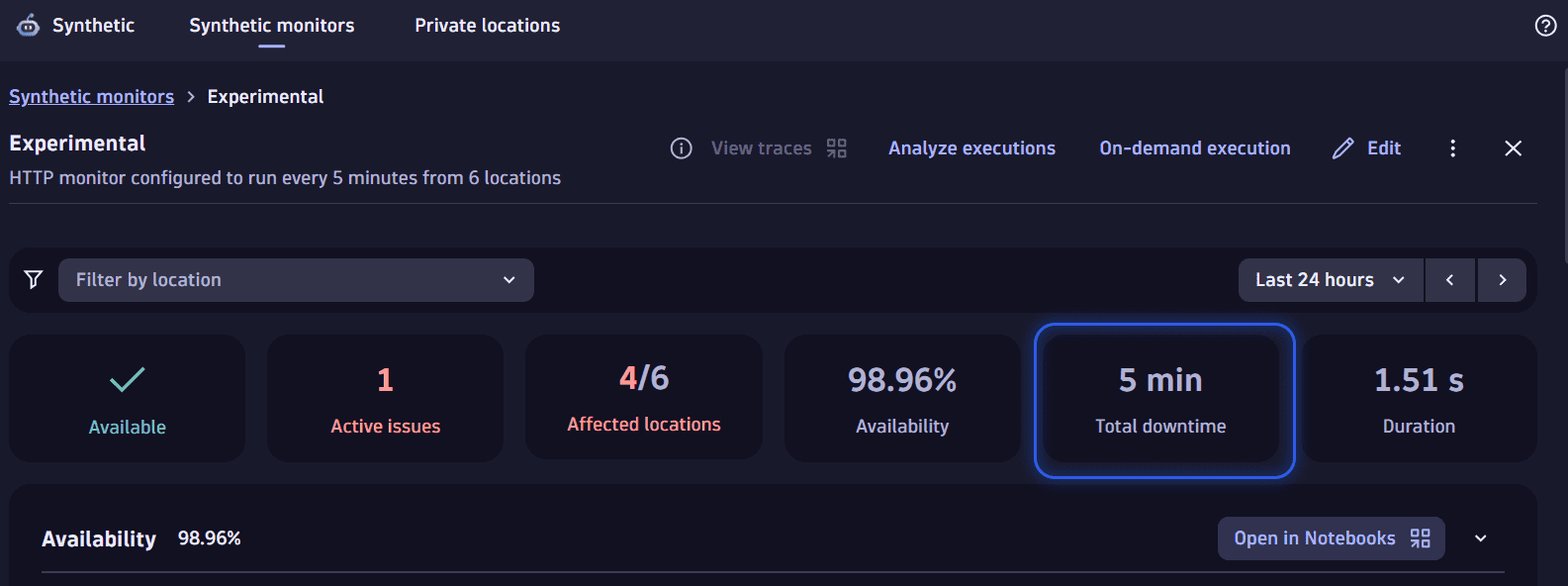Collapse the Availability section chevron

pos(1481,538)
